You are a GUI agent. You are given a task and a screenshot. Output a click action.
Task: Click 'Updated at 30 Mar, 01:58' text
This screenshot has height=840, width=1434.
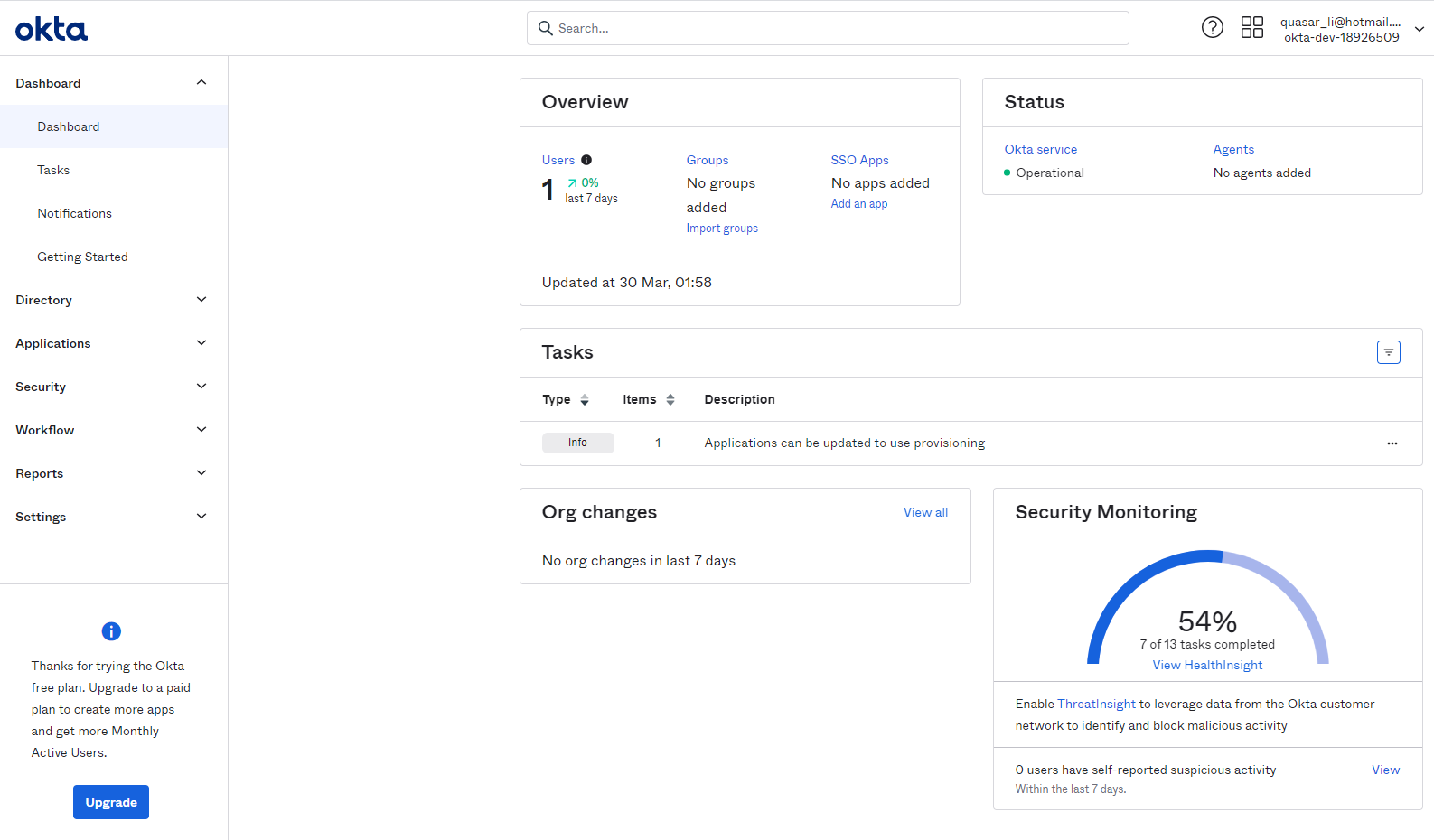[627, 283]
